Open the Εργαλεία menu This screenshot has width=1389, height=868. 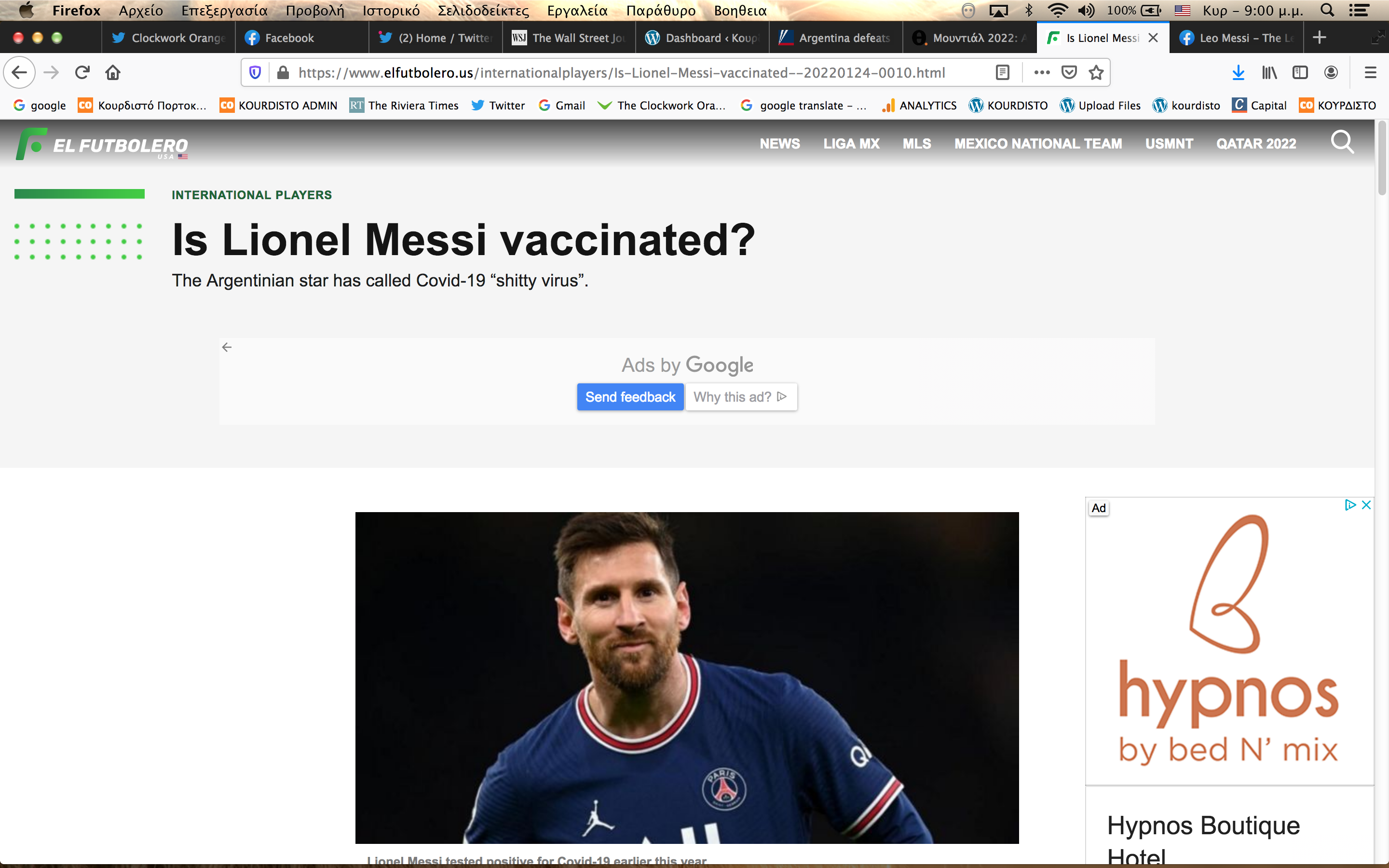click(x=577, y=10)
